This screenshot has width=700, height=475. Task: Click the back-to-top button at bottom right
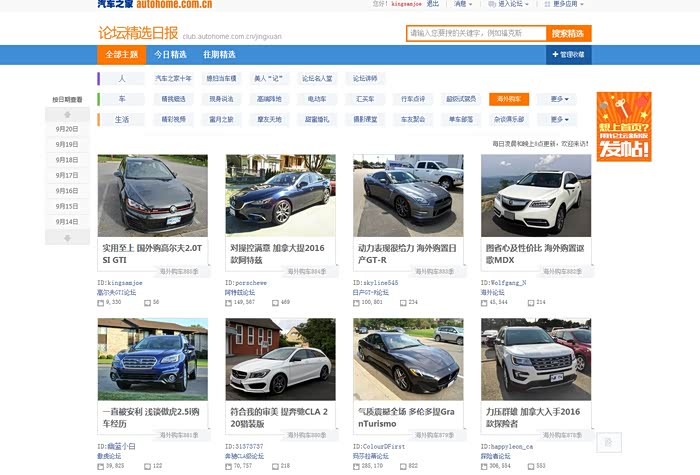point(608,441)
